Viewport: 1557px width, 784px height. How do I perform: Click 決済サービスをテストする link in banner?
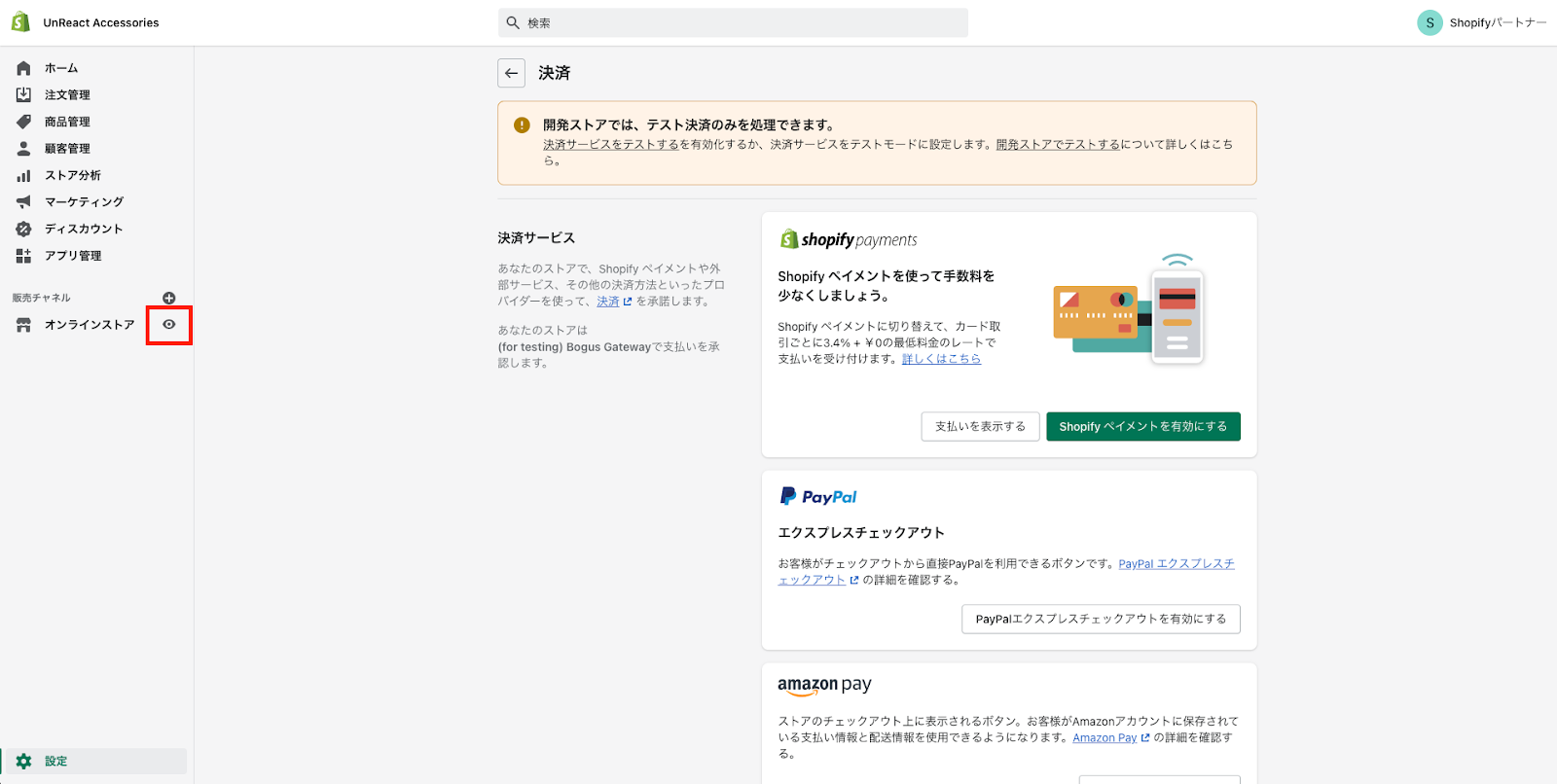611,144
